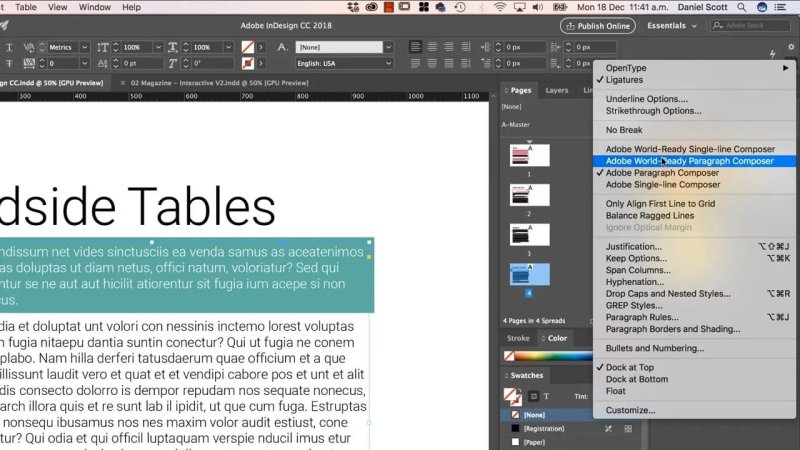
Task: Click the Spotlight search icon in menu bar
Action: (x=741, y=7)
